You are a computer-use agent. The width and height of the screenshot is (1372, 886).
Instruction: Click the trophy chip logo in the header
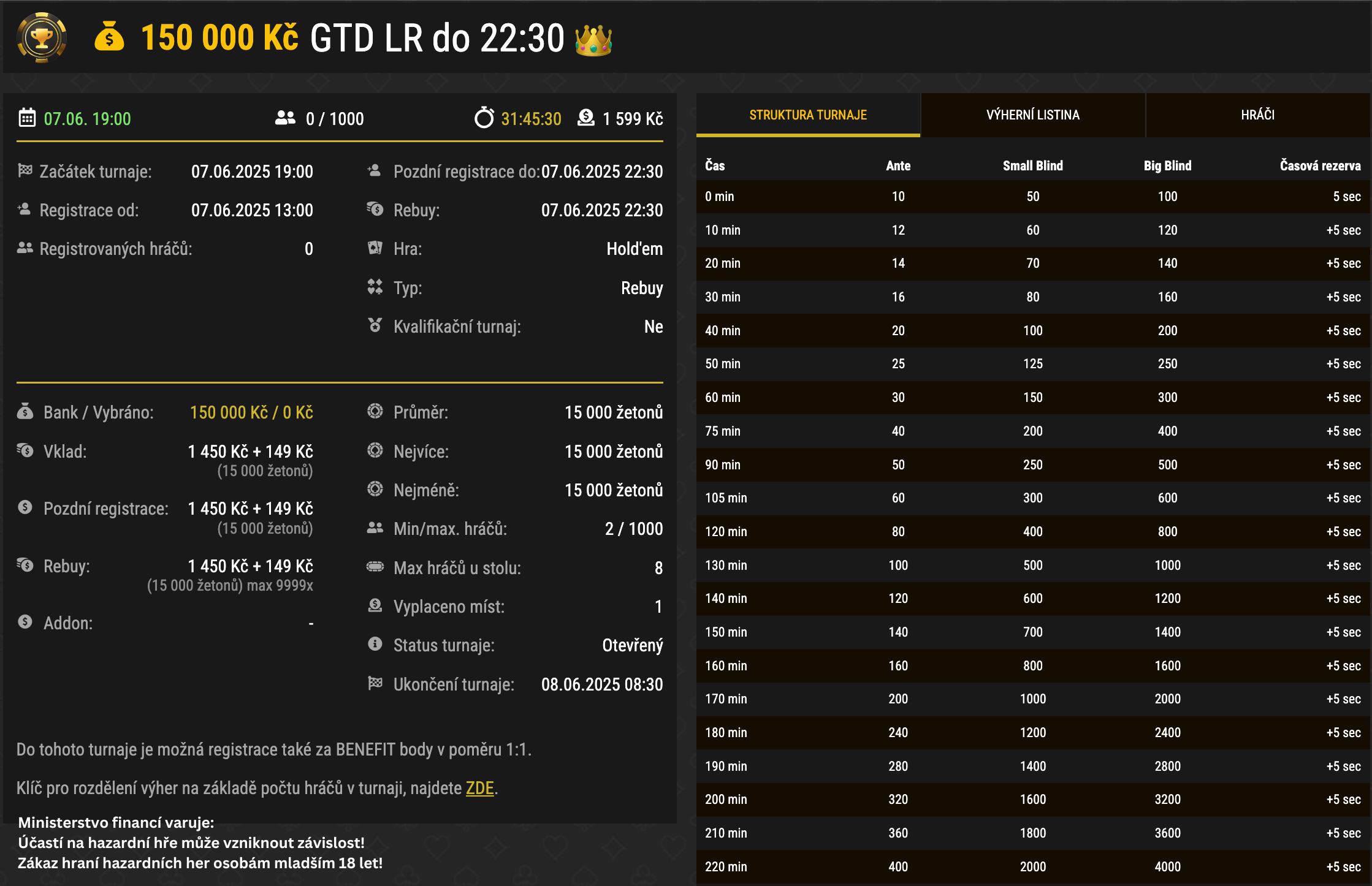pyautogui.click(x=41, y=37)
